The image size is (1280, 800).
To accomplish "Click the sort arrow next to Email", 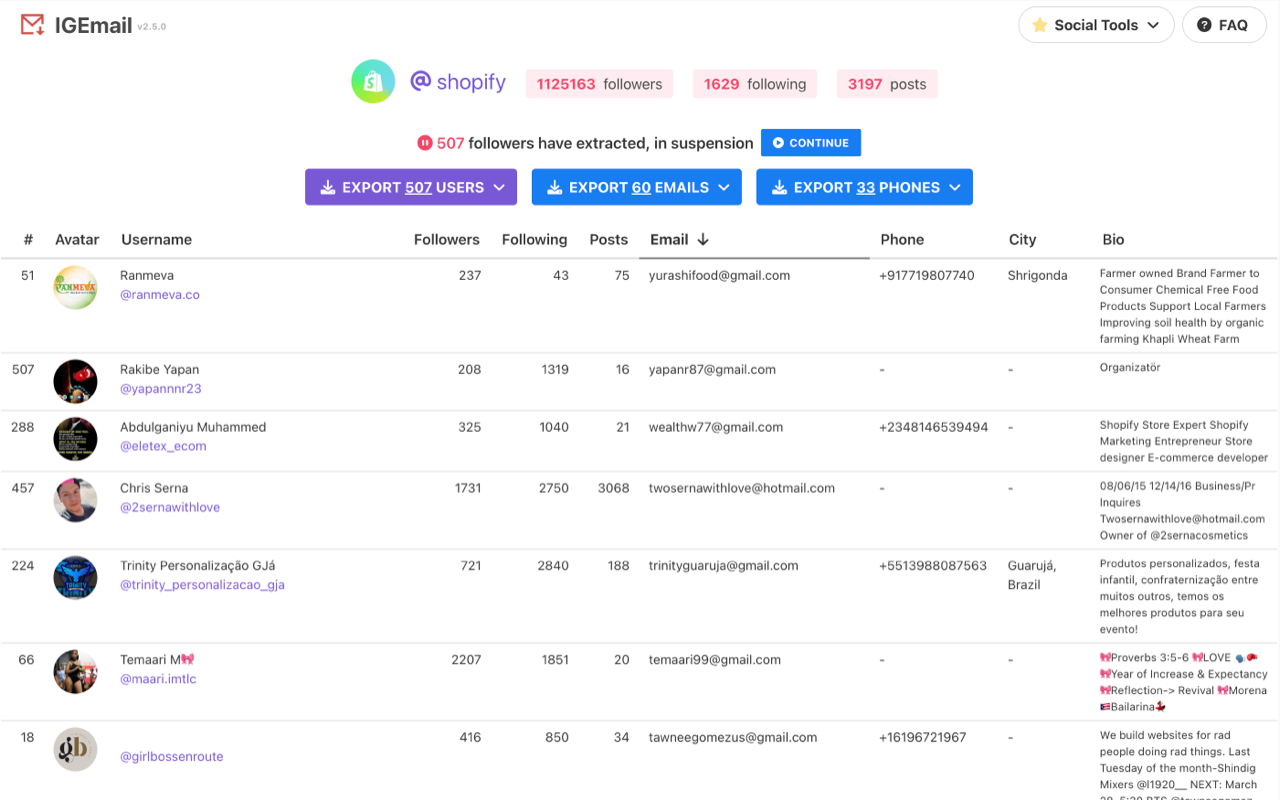I will click(703, 239).
